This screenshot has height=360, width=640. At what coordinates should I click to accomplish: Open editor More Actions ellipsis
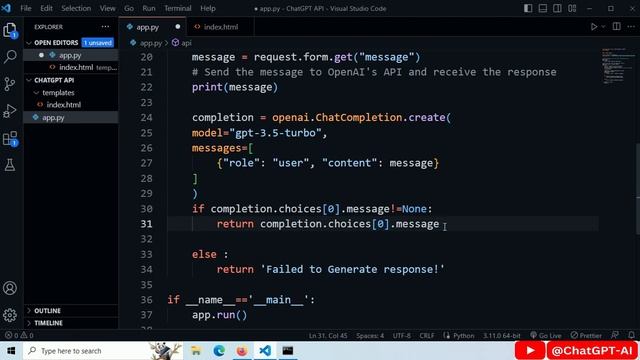(631, 27)
